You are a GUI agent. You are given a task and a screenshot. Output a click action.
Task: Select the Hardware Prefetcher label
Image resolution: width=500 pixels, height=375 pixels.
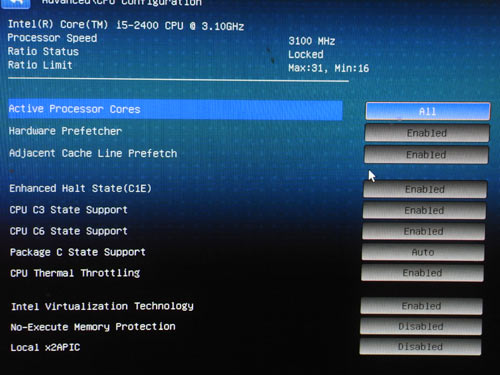[x=65, y=131]
